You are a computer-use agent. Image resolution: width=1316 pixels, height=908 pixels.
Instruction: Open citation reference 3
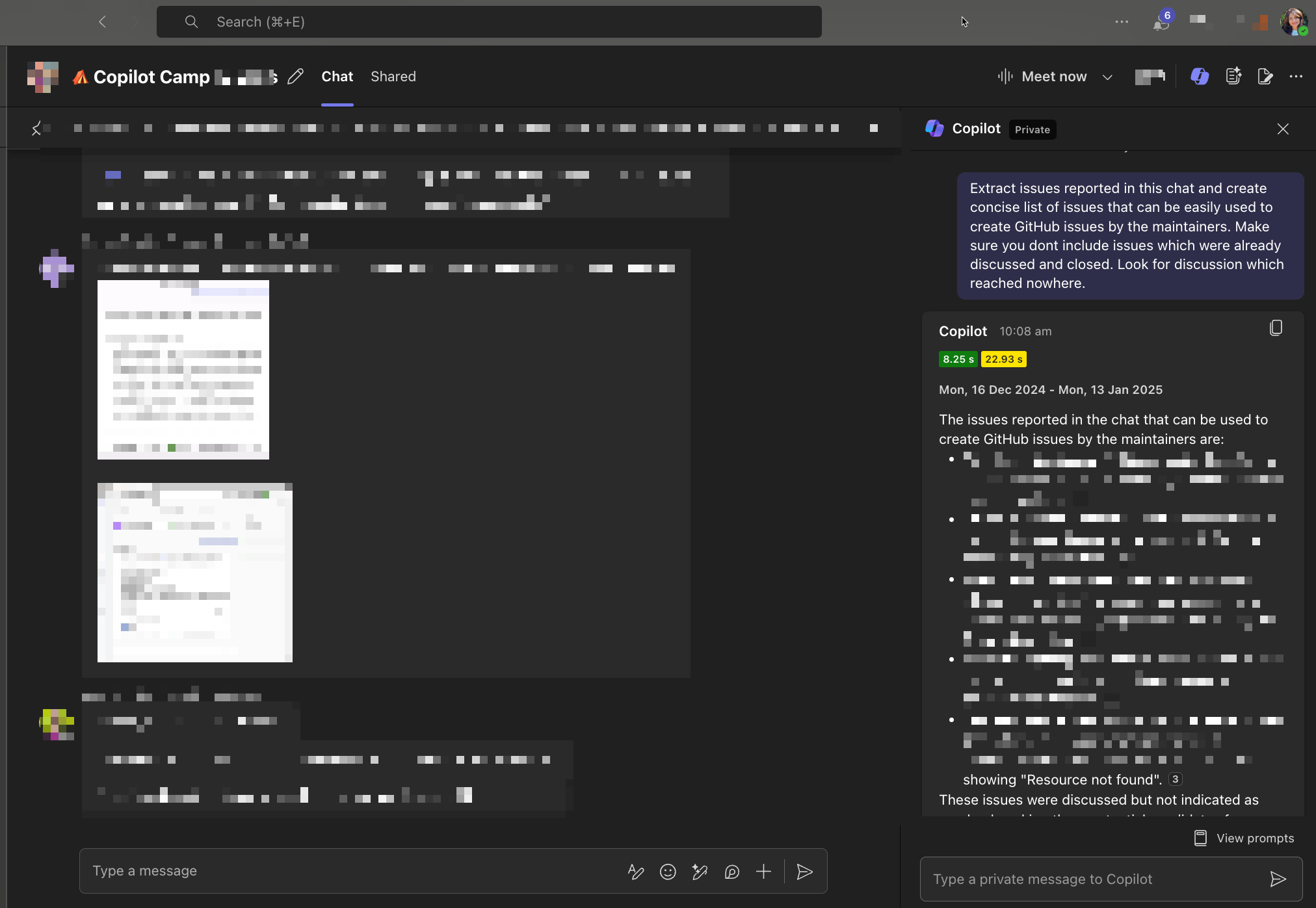click(x=1175, y=779)
